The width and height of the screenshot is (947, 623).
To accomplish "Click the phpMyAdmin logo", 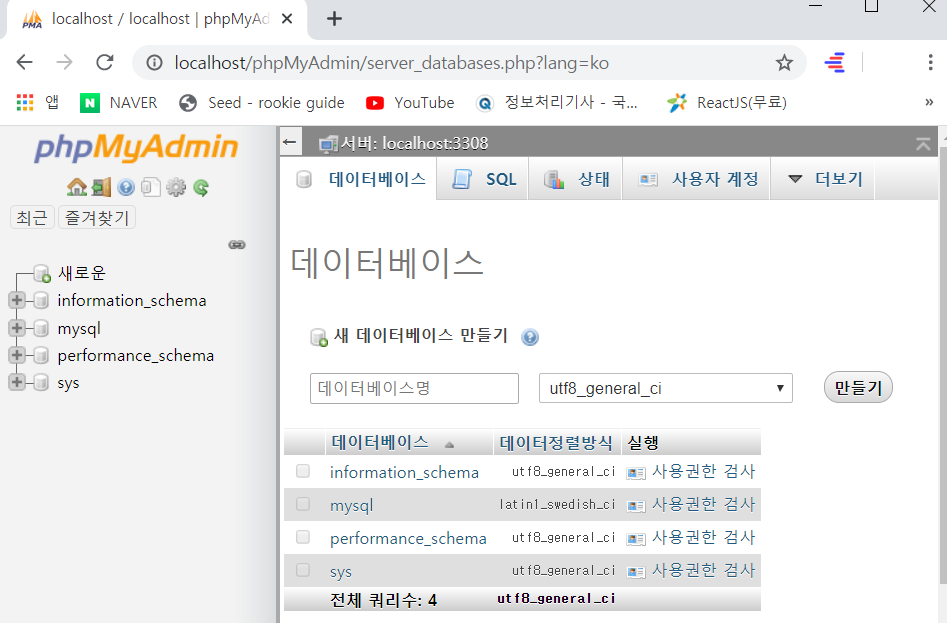I will pyautogui.click(x=137, y=148).
